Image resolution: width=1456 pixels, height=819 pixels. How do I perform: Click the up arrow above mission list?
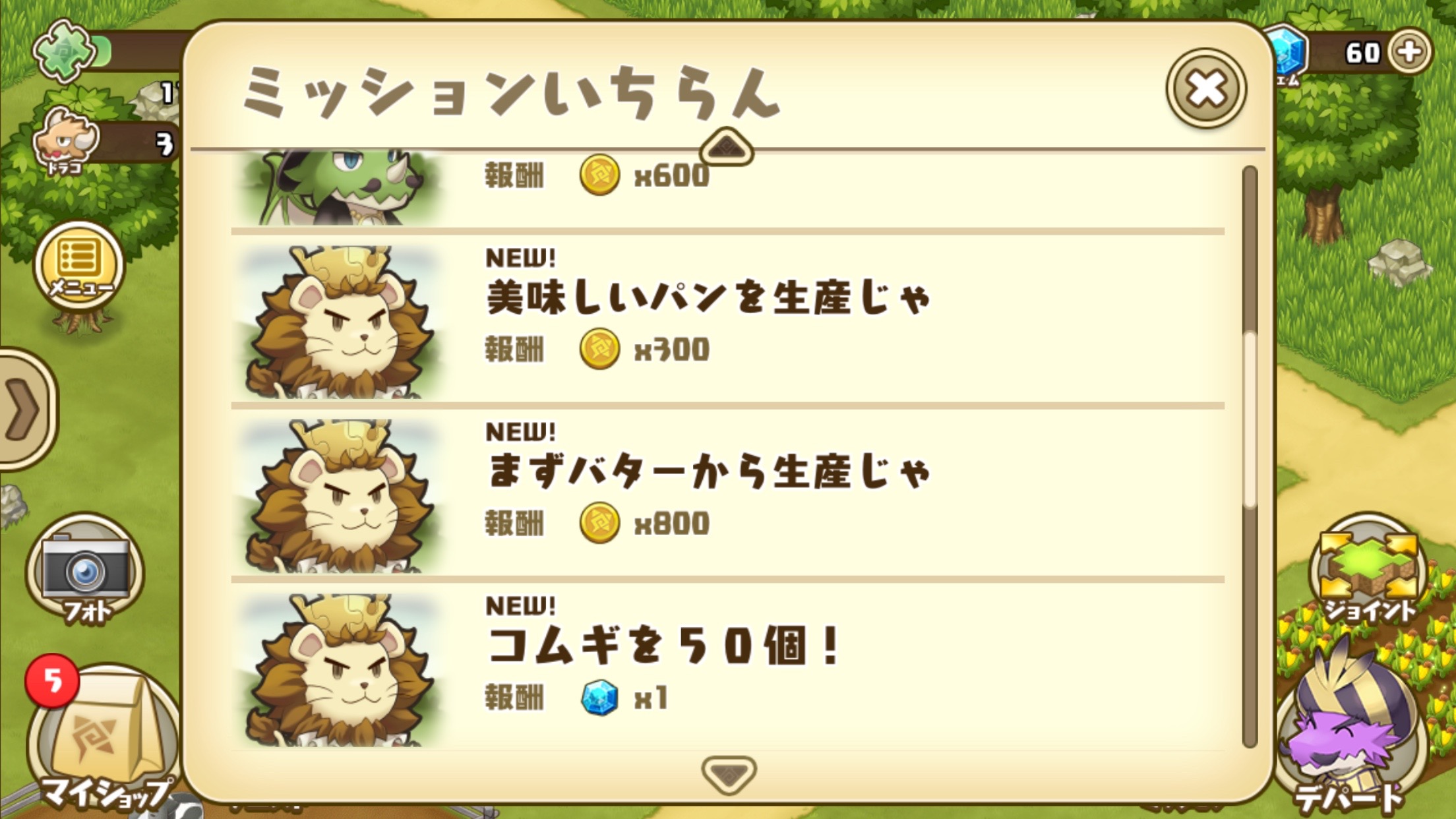[726, 146]
